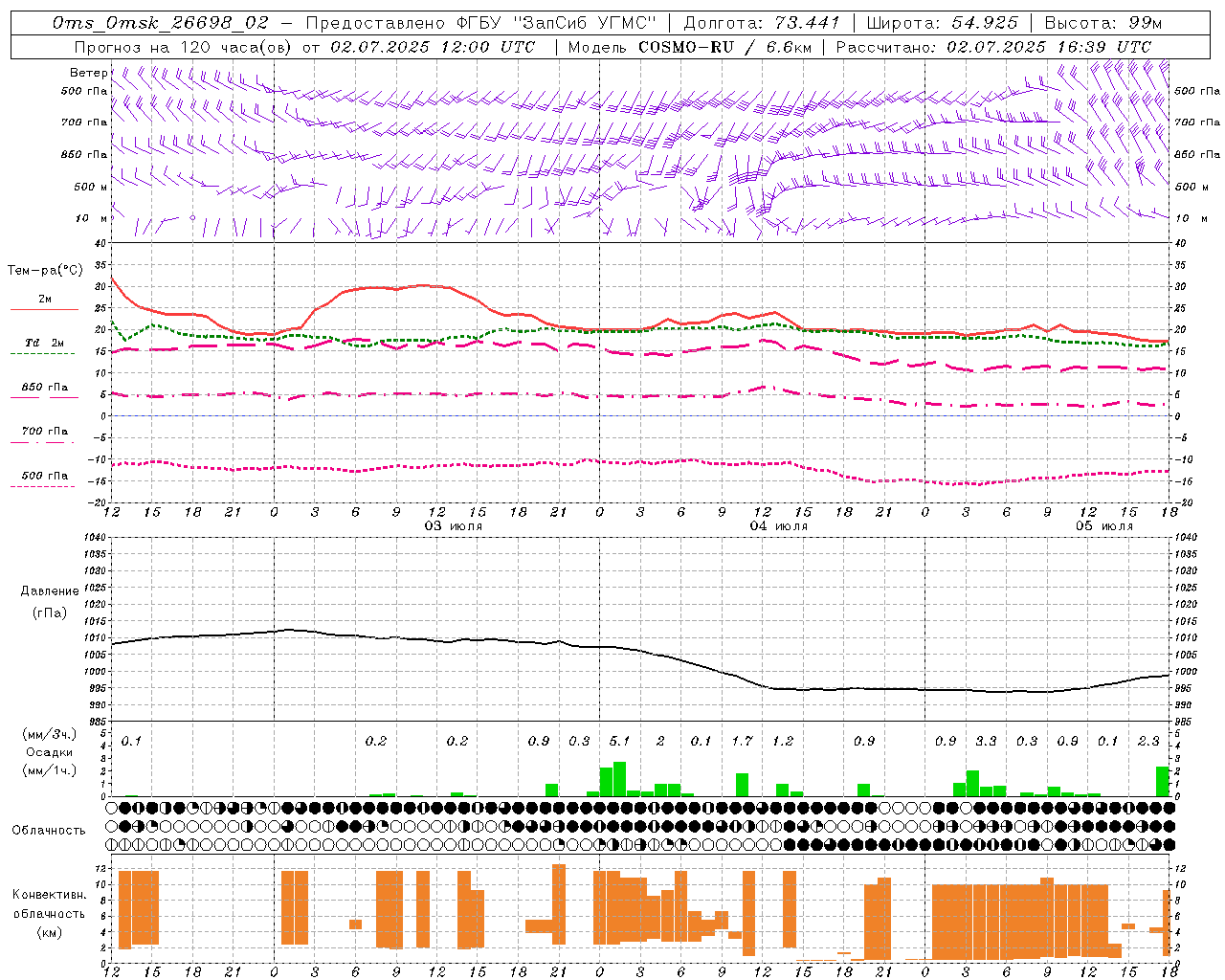Click the precipitation total 2.3
This screenshot has height=980, width=1225.
(x=1148, y=741)
